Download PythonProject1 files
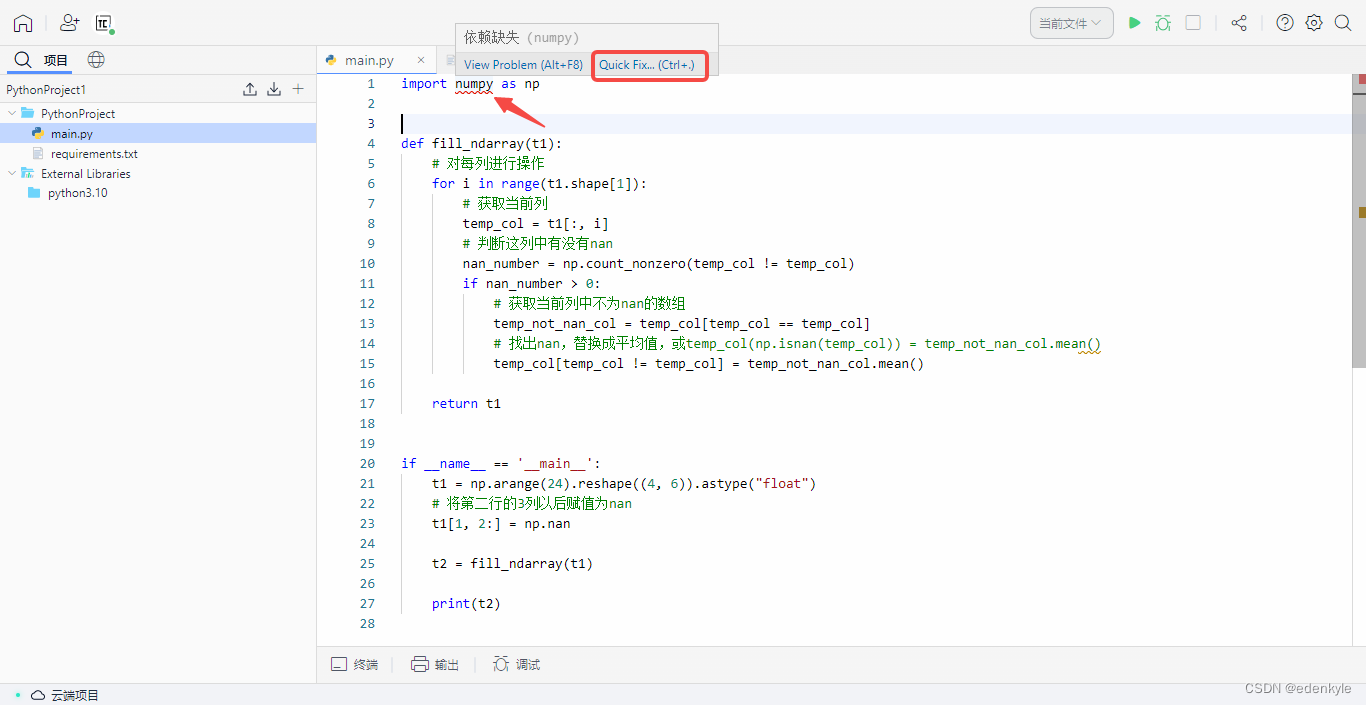 point(274,89)
